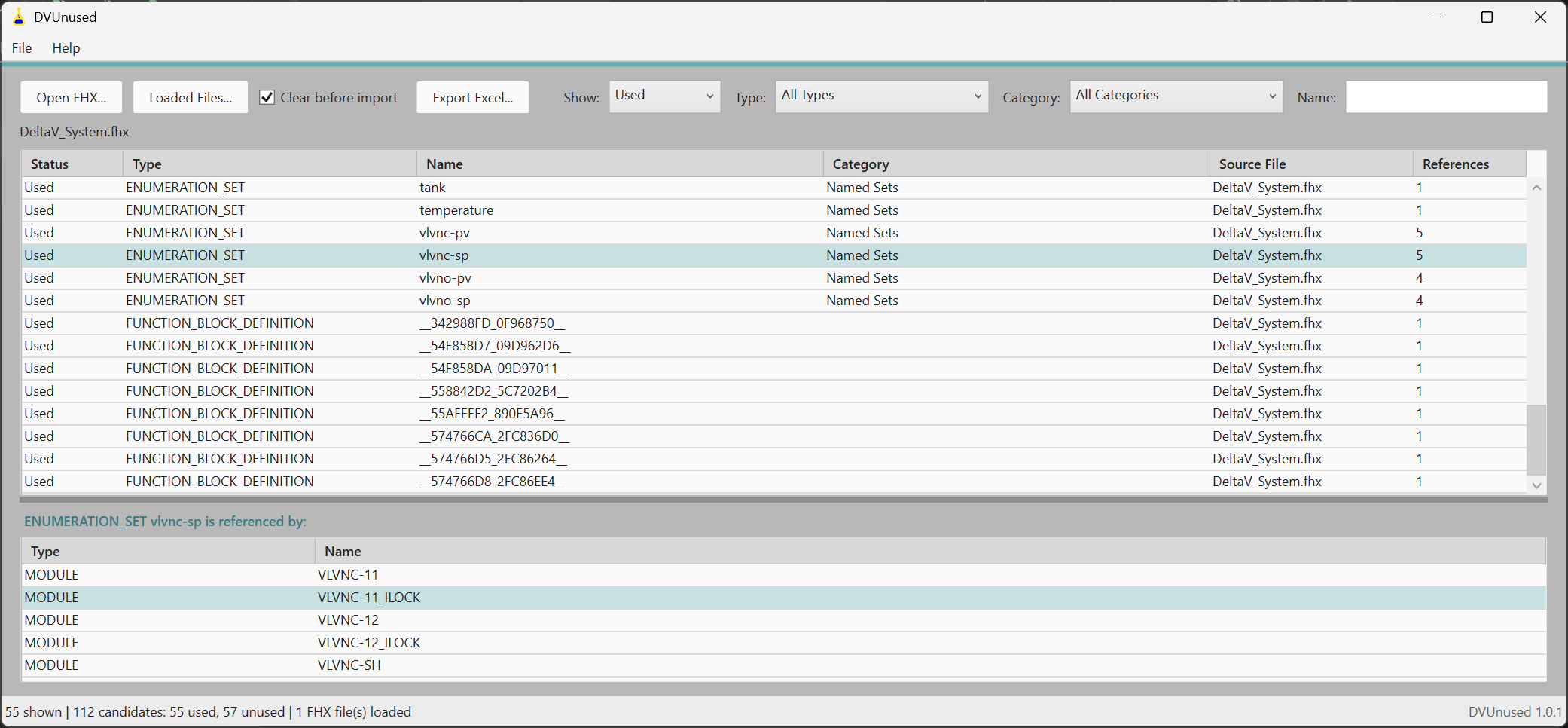Select the referencing module VLVNC-12_ILOCK
The image size is (1568, 728).
[x=784, y=643]
